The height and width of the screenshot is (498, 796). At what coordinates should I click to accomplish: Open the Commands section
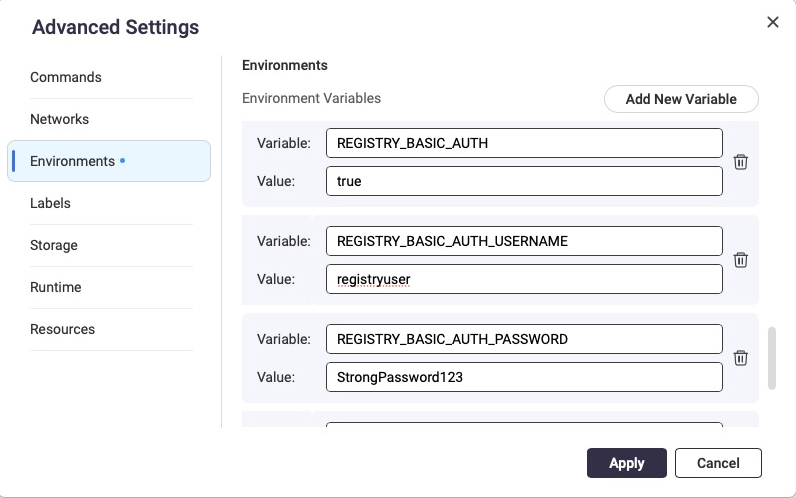66,77
